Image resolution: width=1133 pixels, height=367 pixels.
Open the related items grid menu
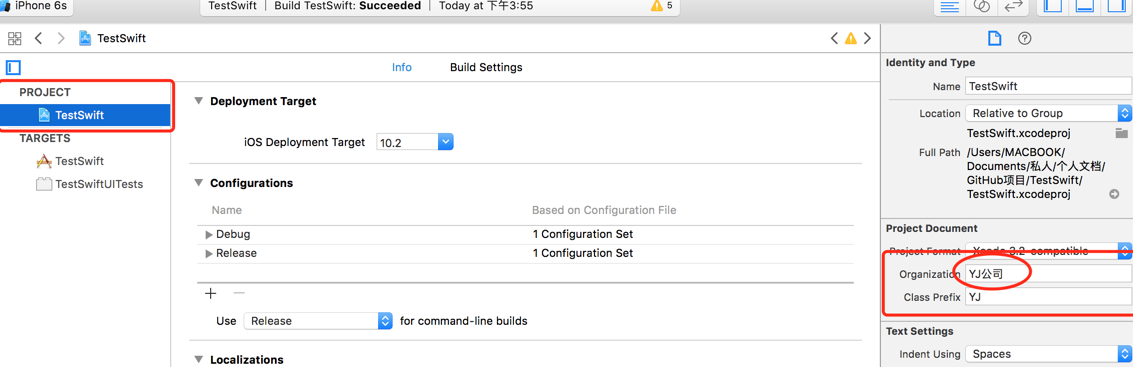14,38
